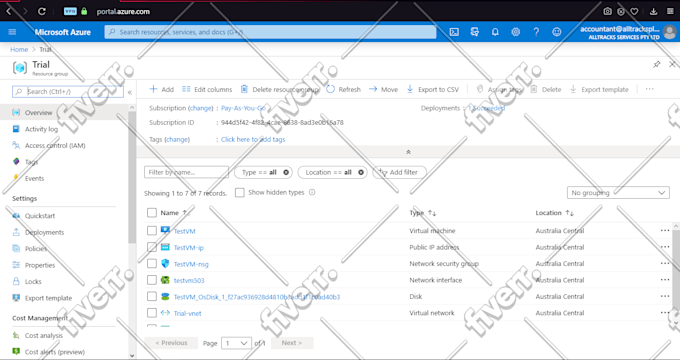
Task: Click the browser snapshot camera icon
Action: pyautogui.click(x=608, y=11)
